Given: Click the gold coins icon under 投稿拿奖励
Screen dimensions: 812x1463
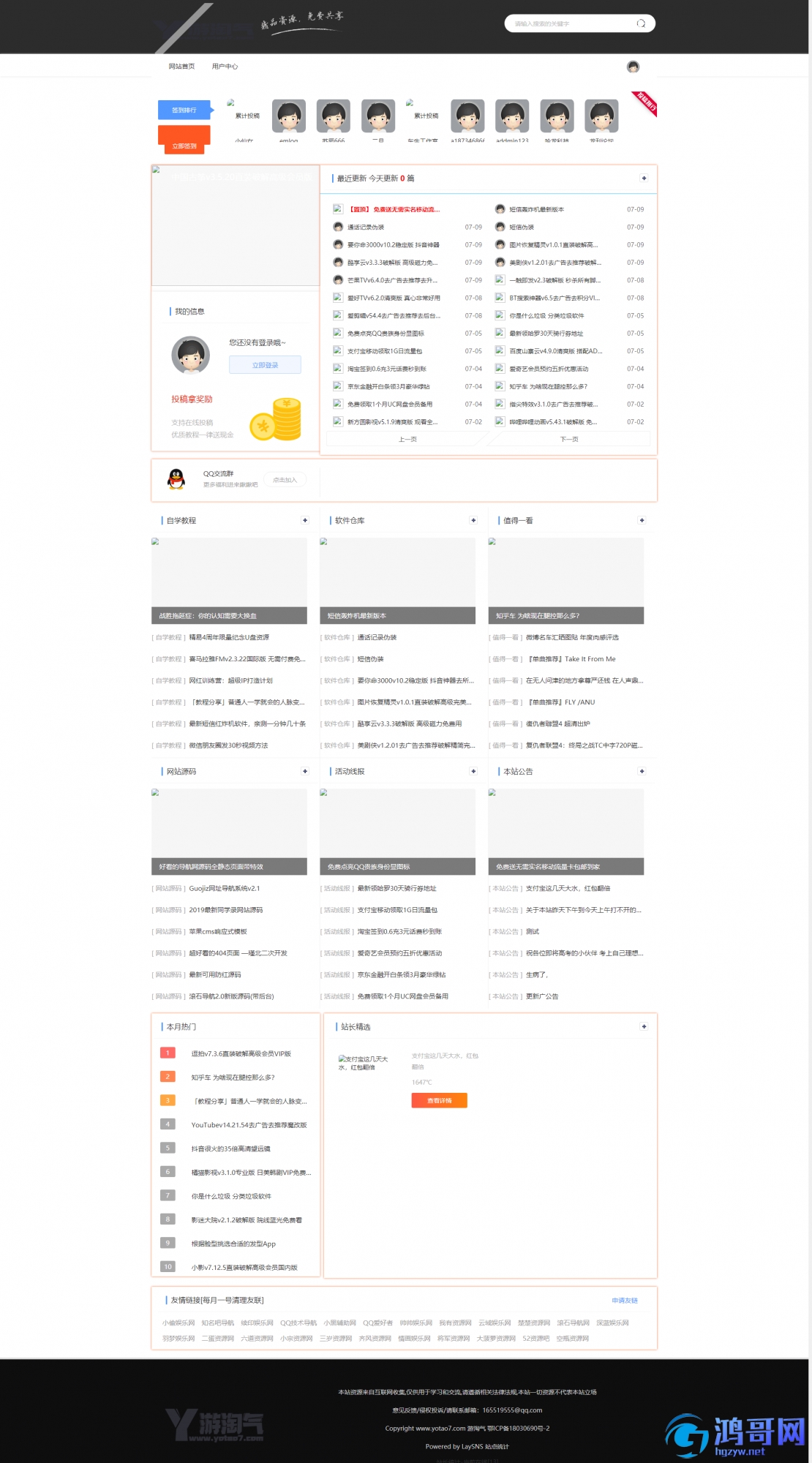Looking at the screenshot, I should (277, 419).
